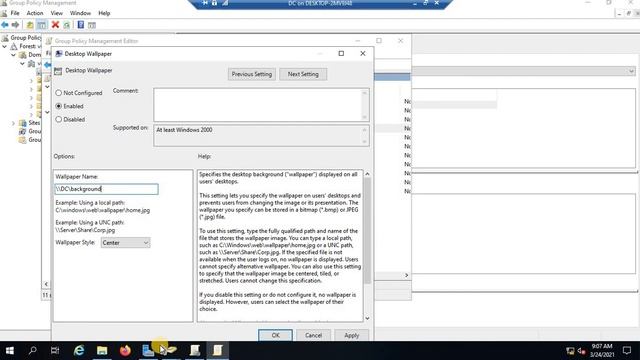
Task: Select Not Configured radio button
Action: pos(58,93)
